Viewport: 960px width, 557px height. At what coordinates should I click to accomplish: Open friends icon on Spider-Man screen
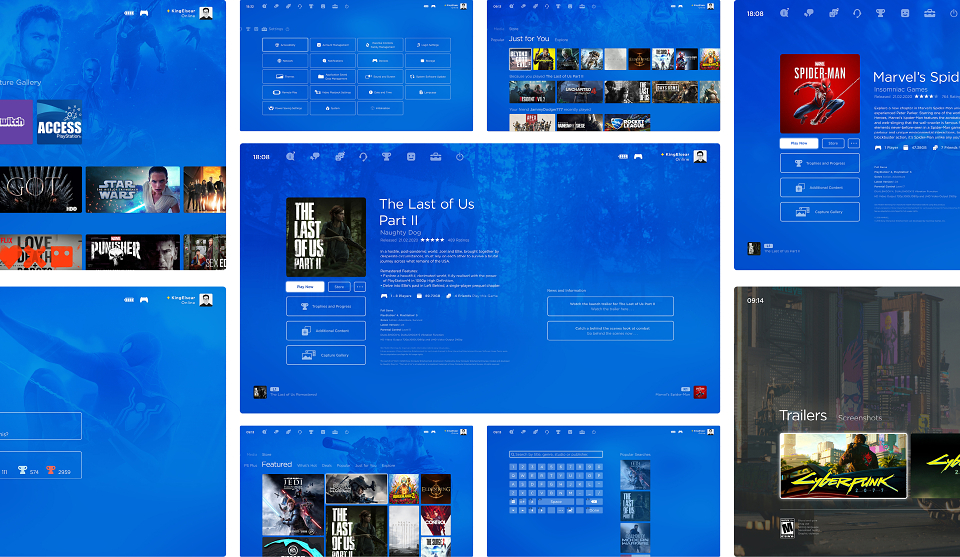[x=833, y=13]
